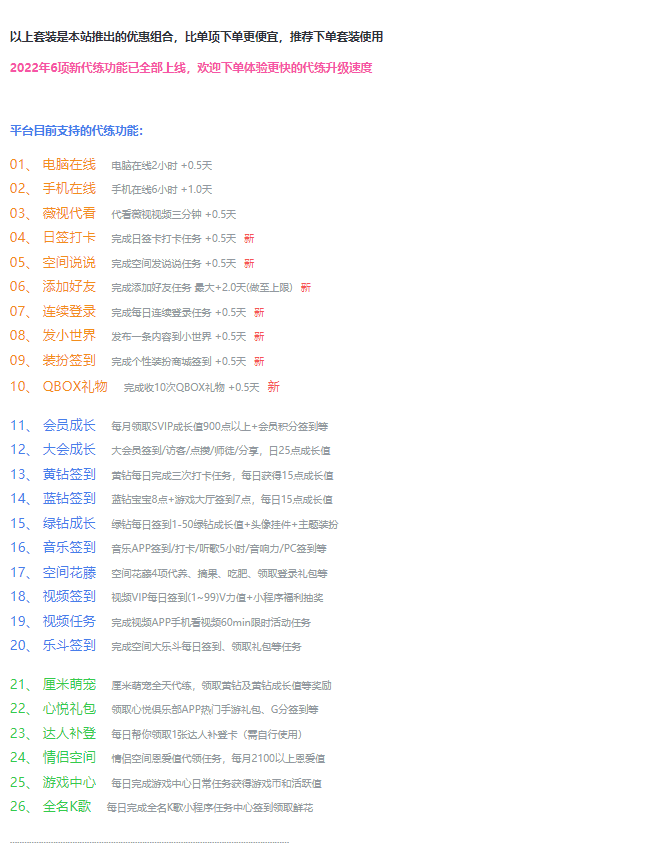Click the 乐斗签到 item title
663x845 pixels.
(69, 646)
